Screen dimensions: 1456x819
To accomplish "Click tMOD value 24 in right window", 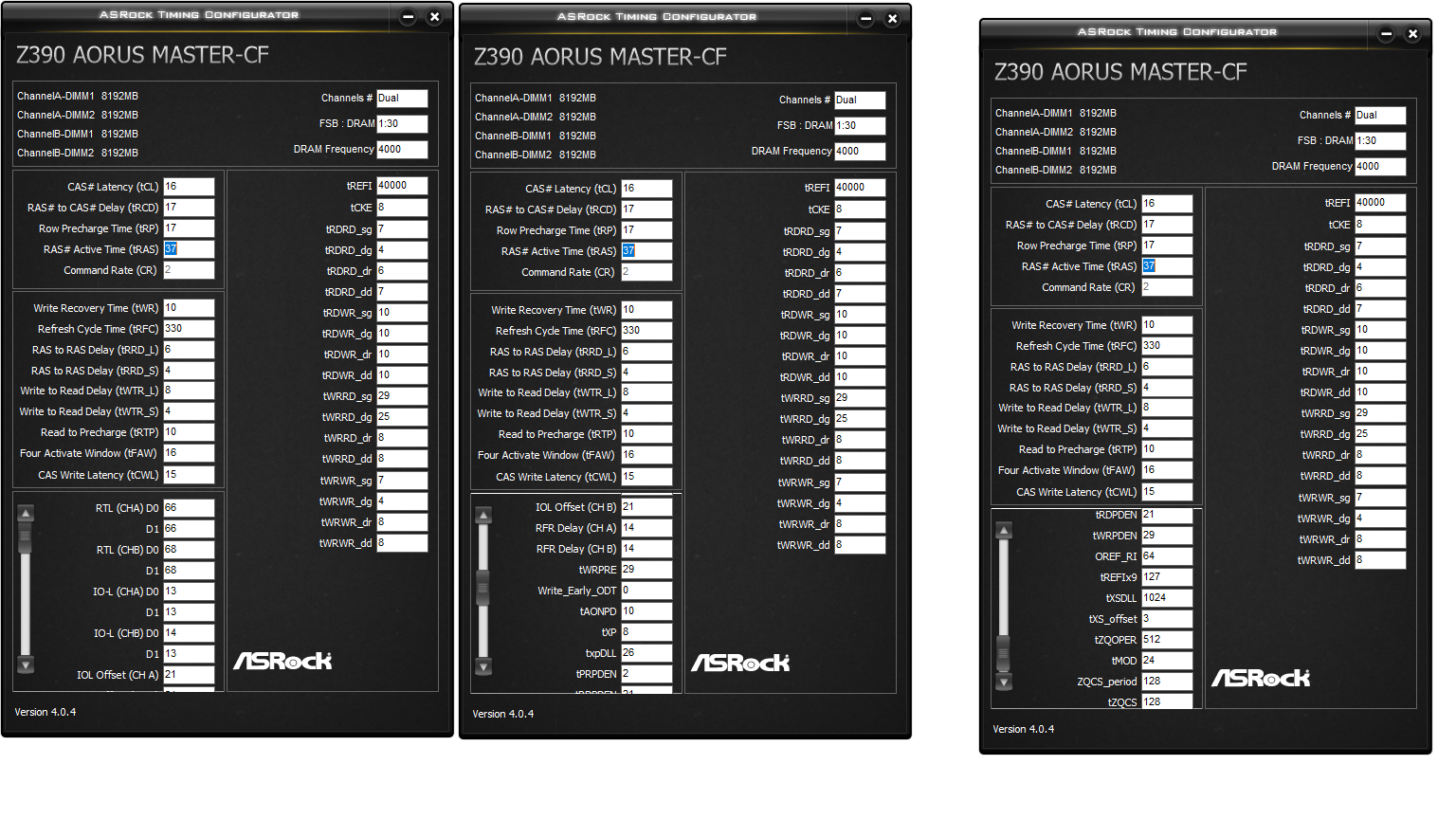I will click(1167, 661).
